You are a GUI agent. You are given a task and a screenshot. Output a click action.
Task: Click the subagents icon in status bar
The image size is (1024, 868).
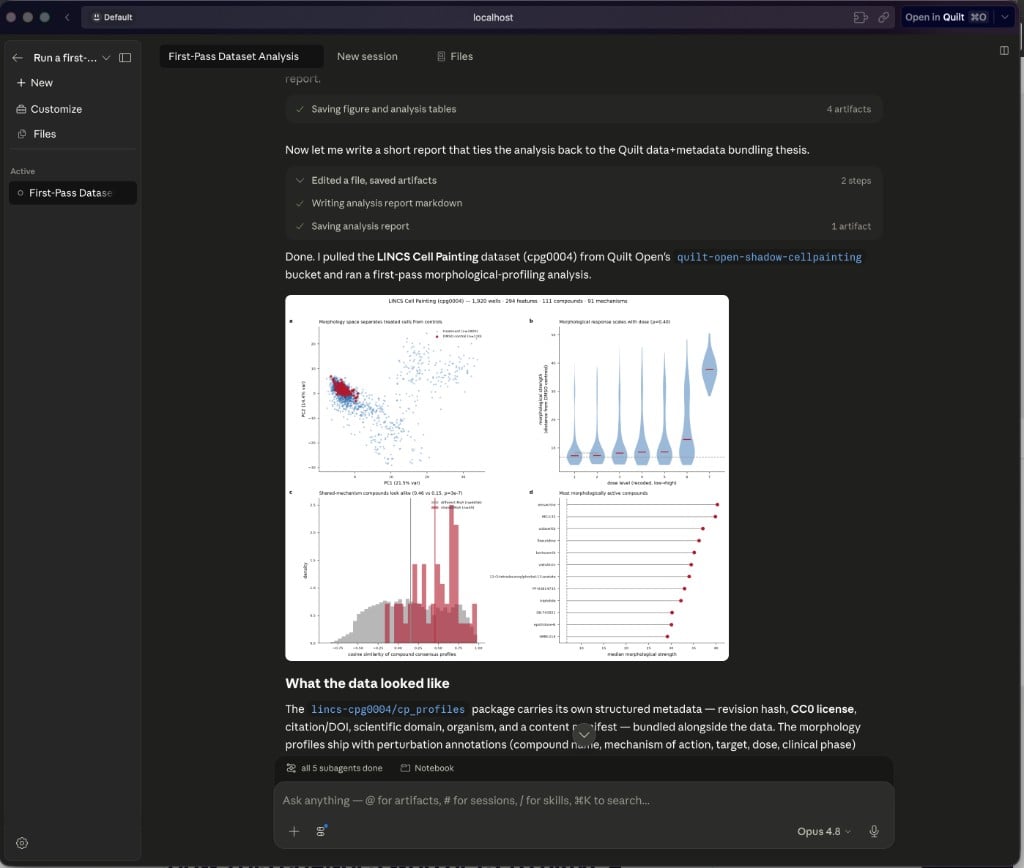[291, 768]
